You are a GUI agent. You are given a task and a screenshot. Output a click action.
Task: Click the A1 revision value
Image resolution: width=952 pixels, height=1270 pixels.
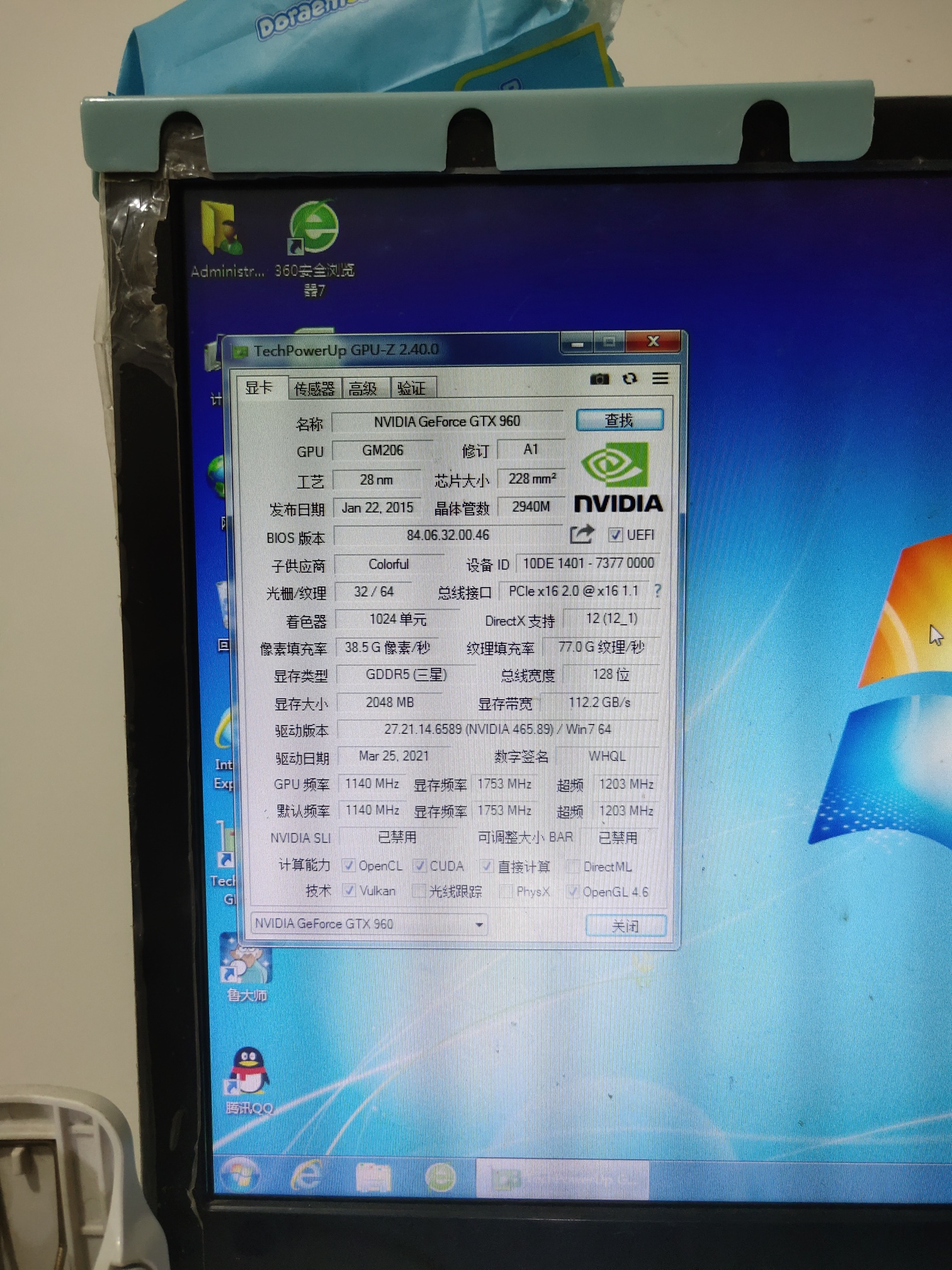tap(531, 449)
